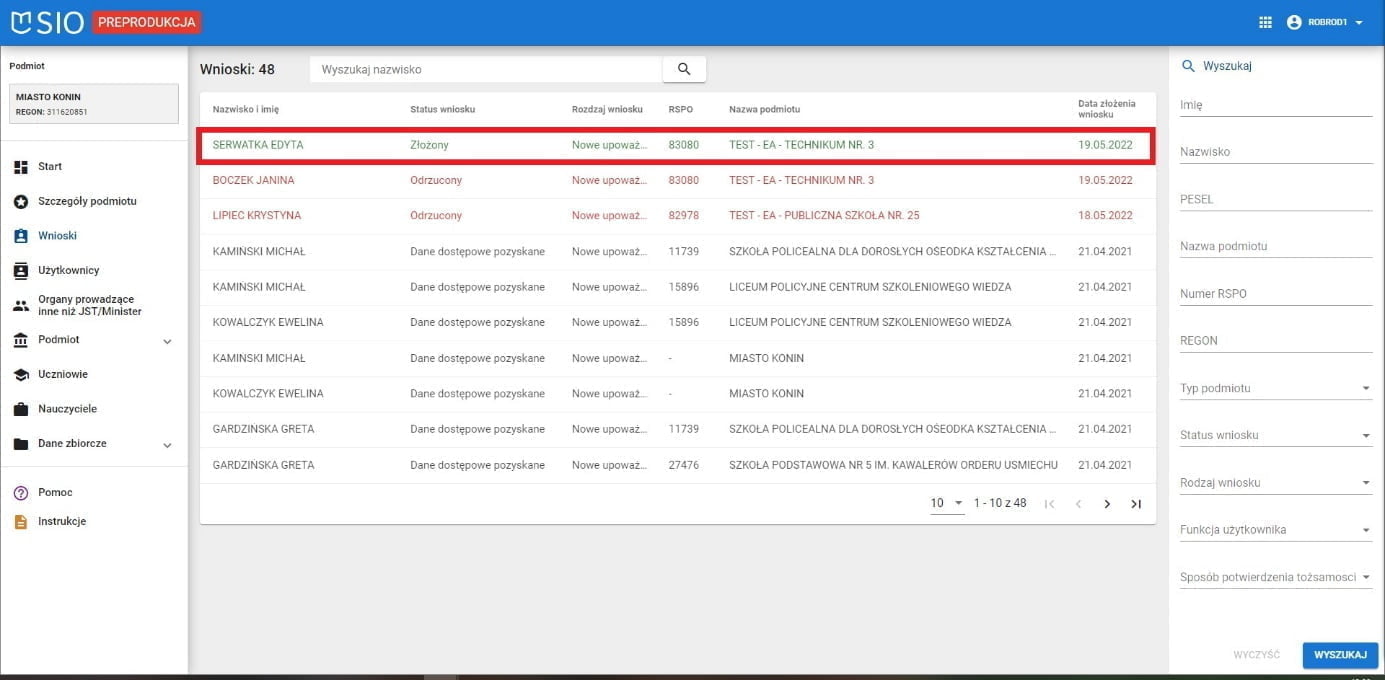Image resolution: width=1385 pixels, height=680 pixels.
Task: Click the Start dashboard icon
Action: 21,167
